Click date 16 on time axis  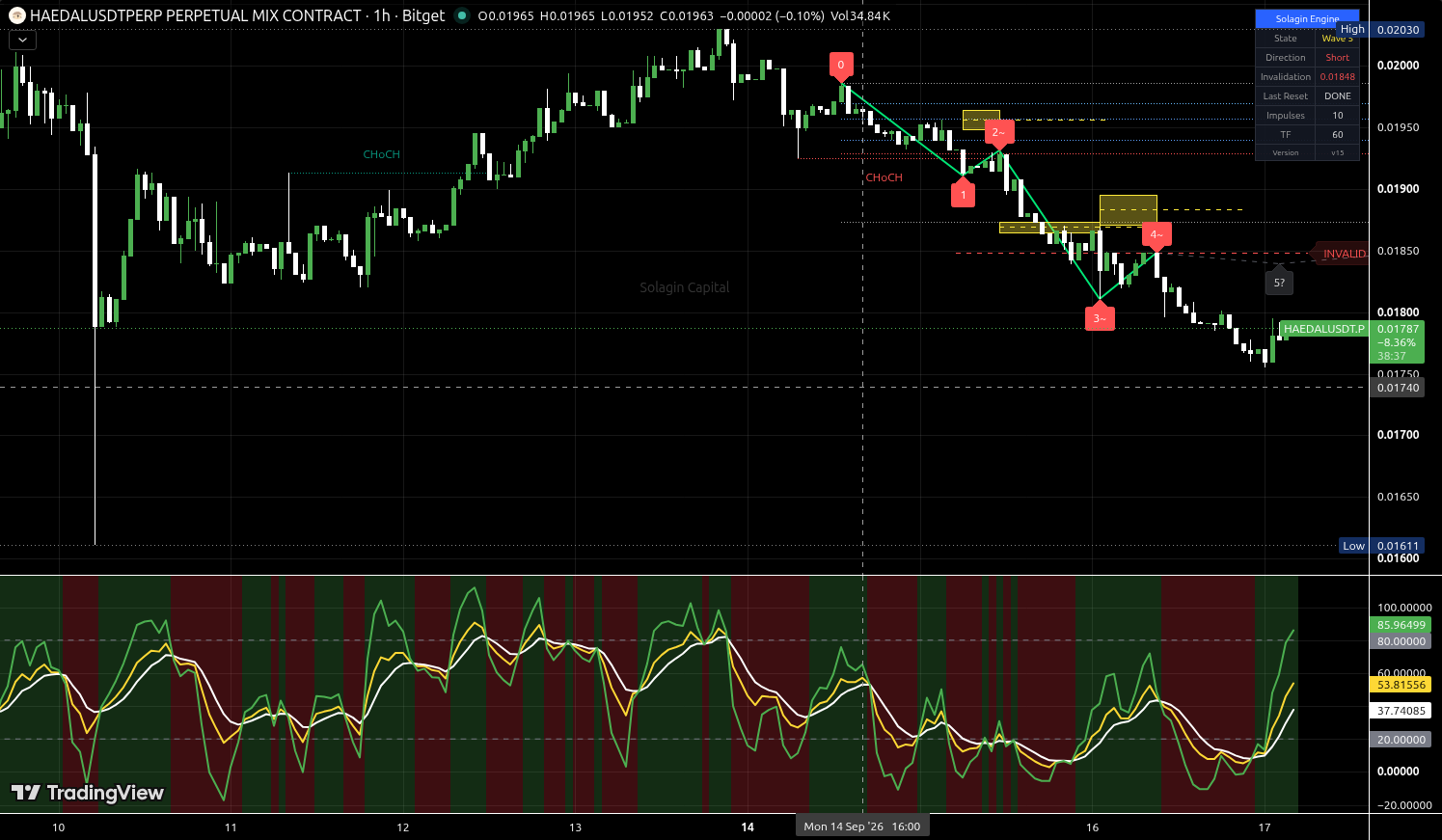(x=1092, y=827)
